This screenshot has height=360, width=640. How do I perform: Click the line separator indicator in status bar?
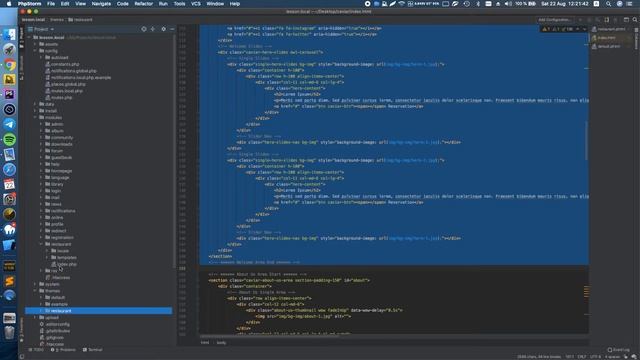582,357
